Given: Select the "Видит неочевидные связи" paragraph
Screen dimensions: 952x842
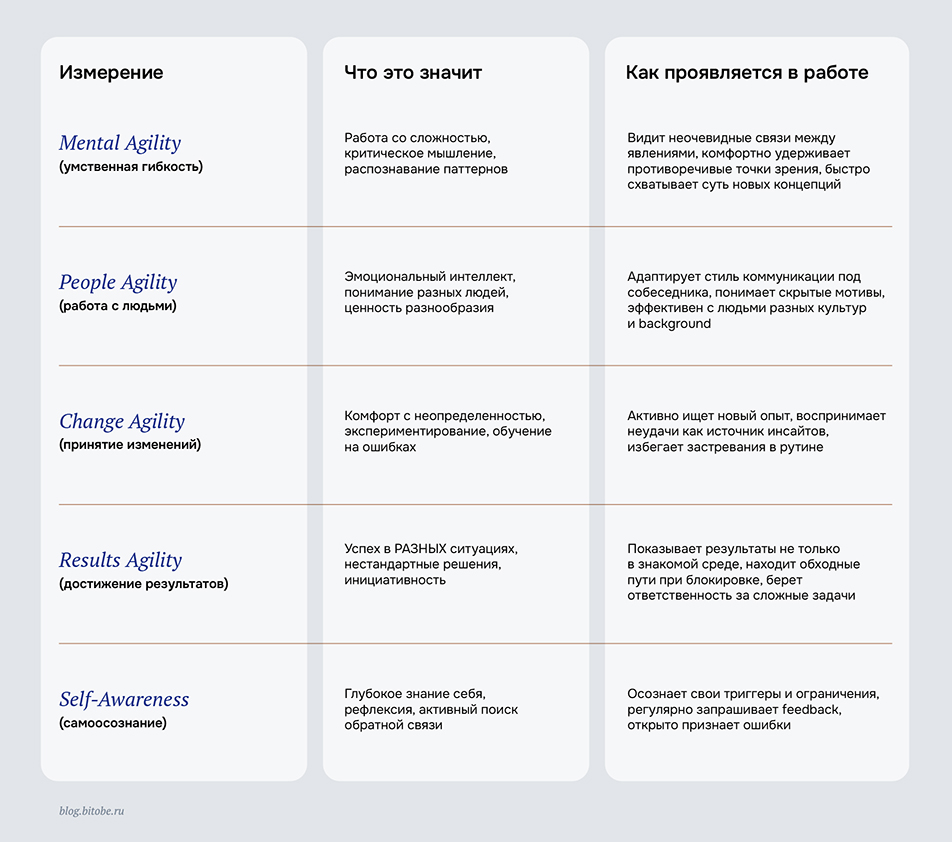Looking at the screenshot, I should 748,161.
